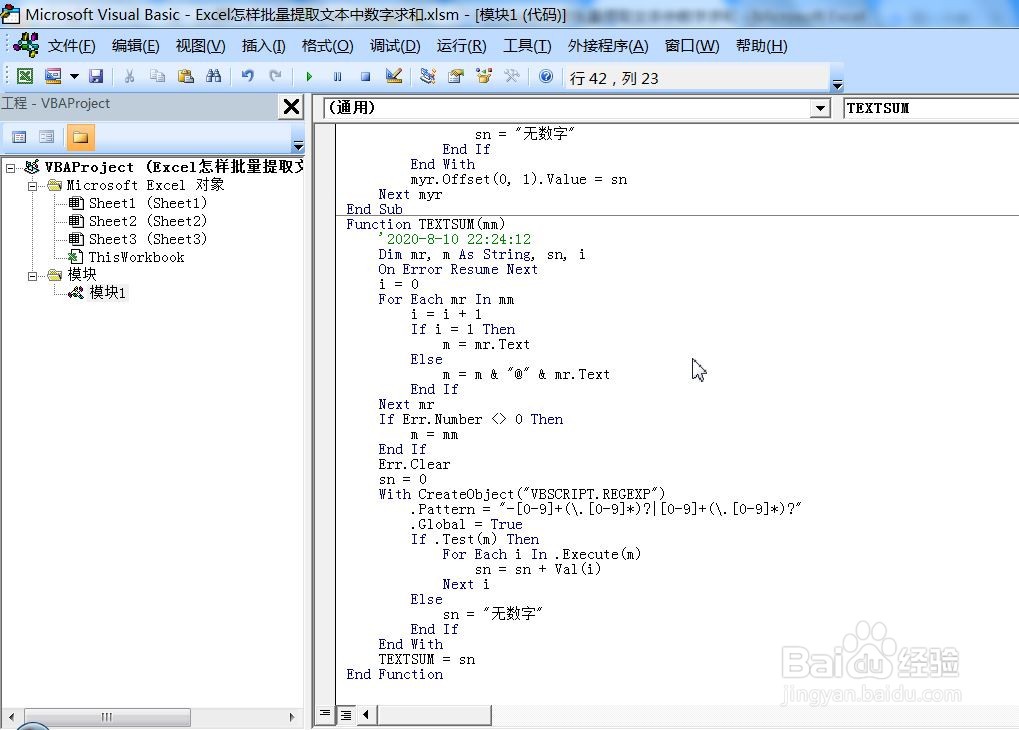Click the End Function code line
The image size is (1019, 730).
(x=394, y=675)
